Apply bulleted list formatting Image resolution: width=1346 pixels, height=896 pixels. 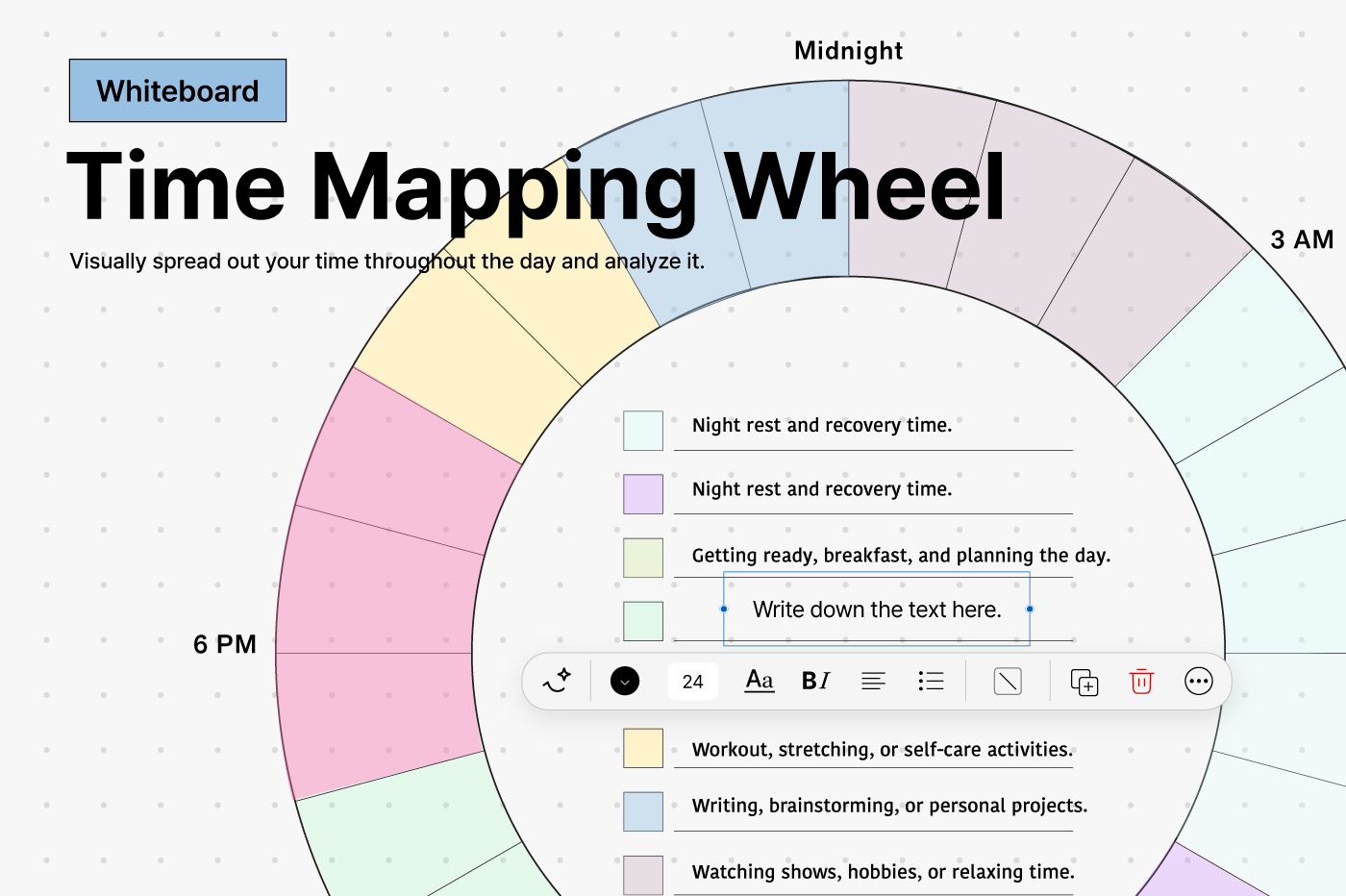pos(931,682)
